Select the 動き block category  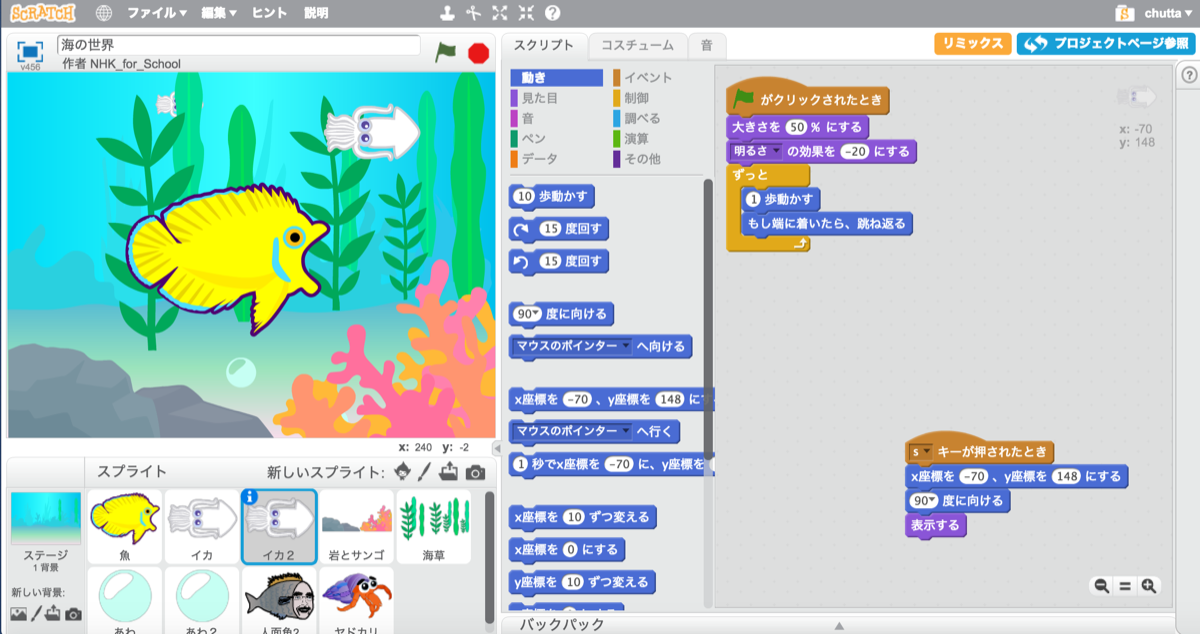(x=556, y=78)
